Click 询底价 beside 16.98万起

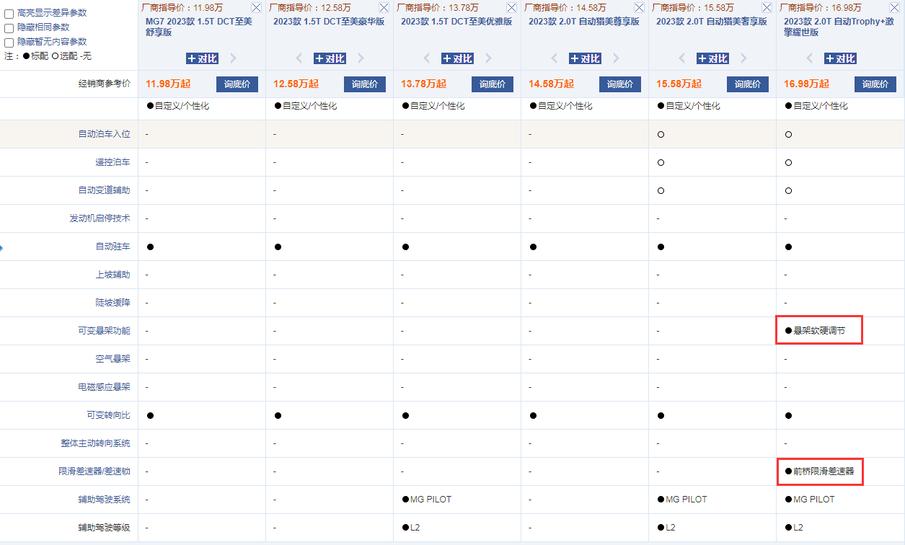pyautogui.click(x=875, y=84)
